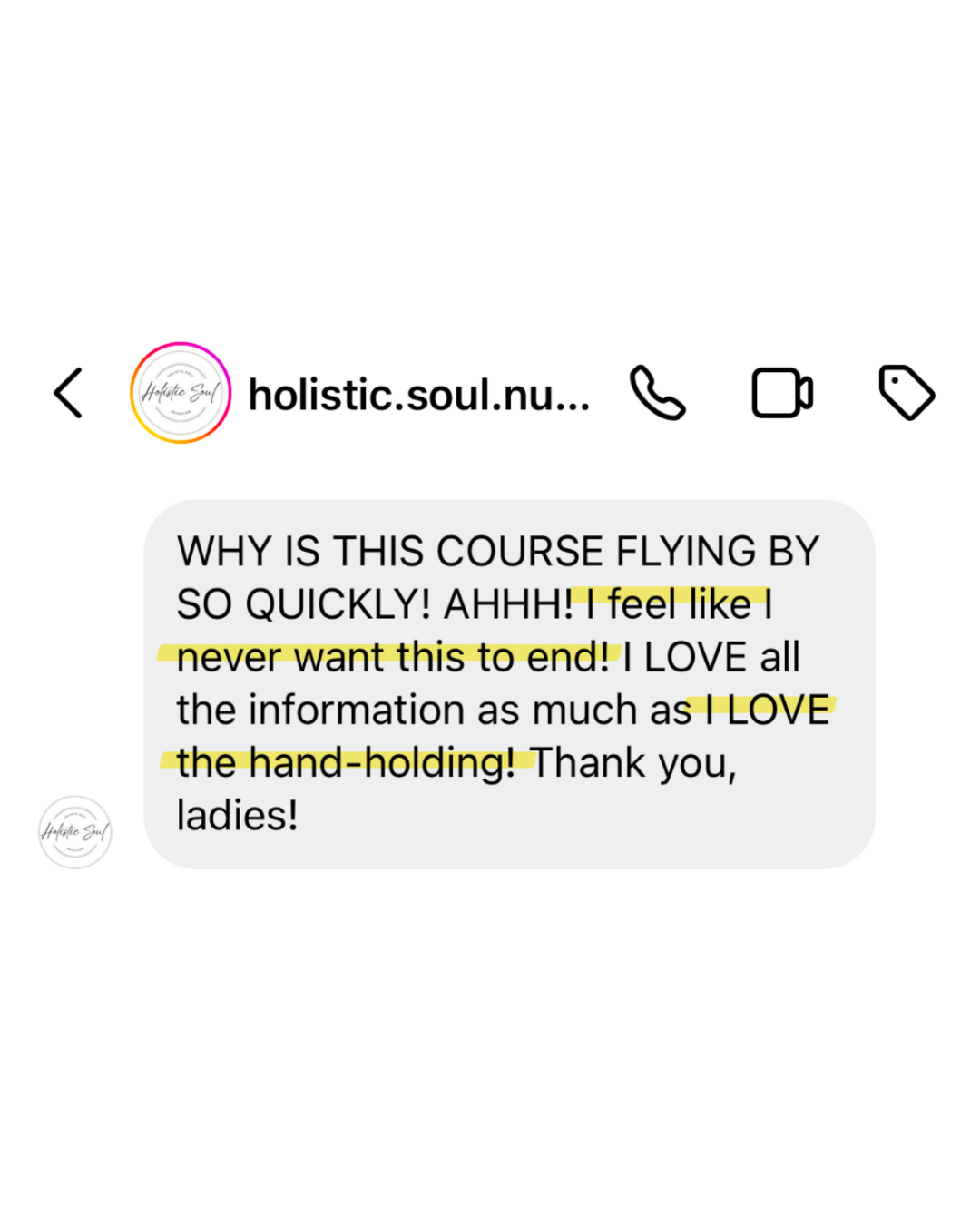Click "I LOVE all" on the third line
The width and height of the screenshot is (980, 1225).
711,657
